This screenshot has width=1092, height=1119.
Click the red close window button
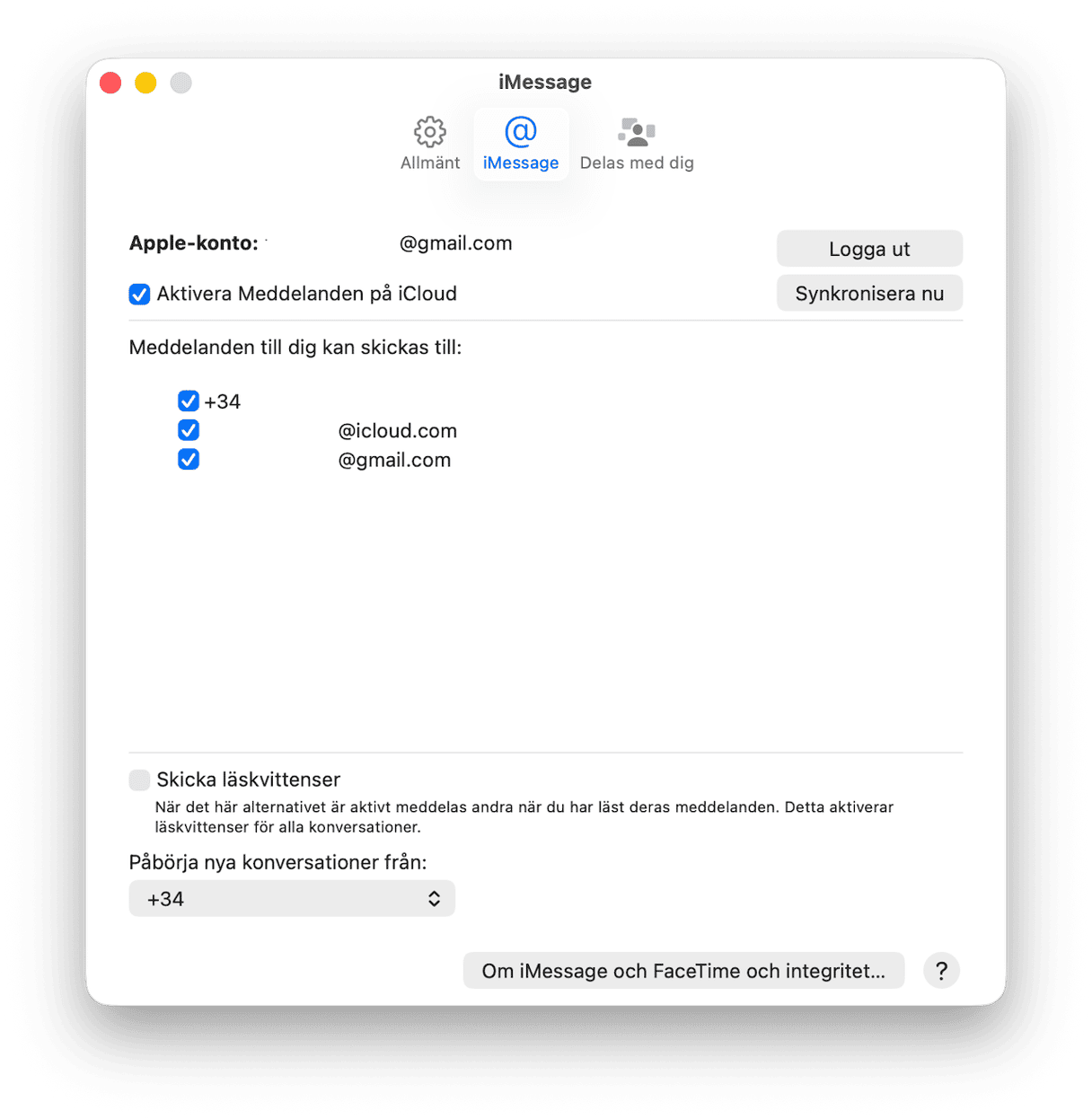pyautogui.click(x=110, y=83)
